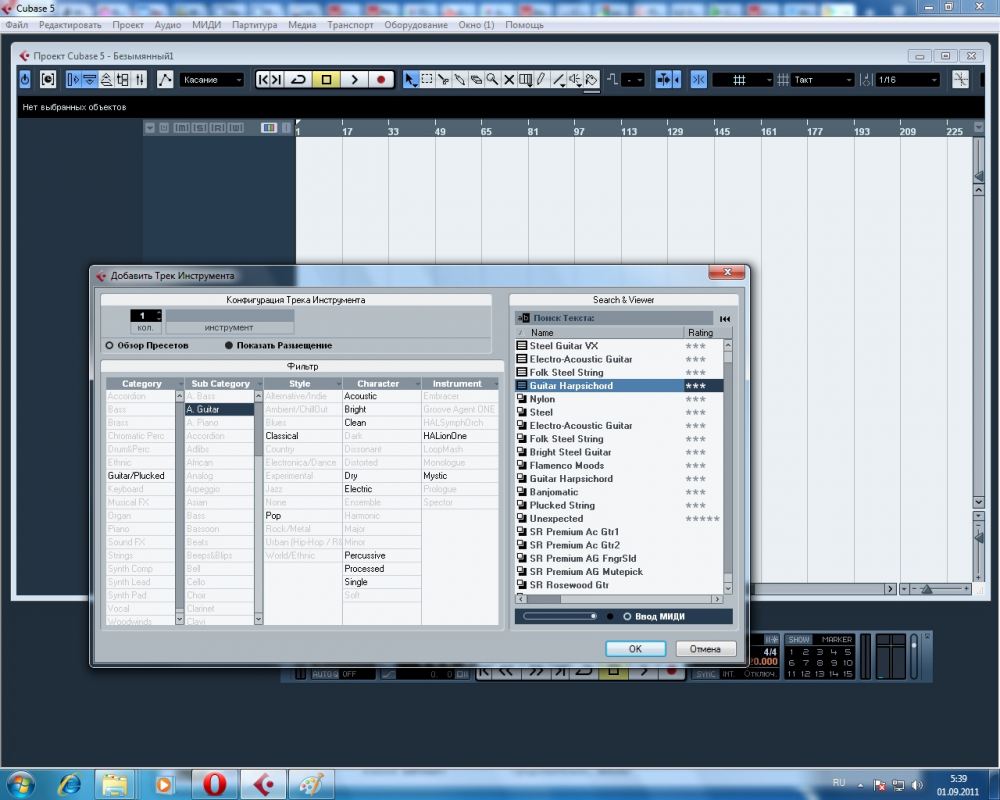Open track list header dropdown arrow
This screenshot has height=800, width=1000.
click(149, 128)
